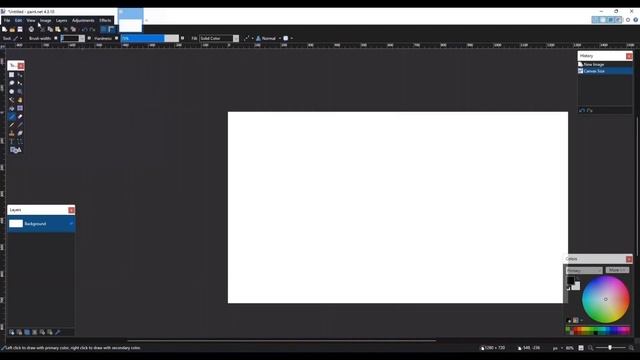Decrease brush width minus button
Screen dimensions: 640x360
56,38
